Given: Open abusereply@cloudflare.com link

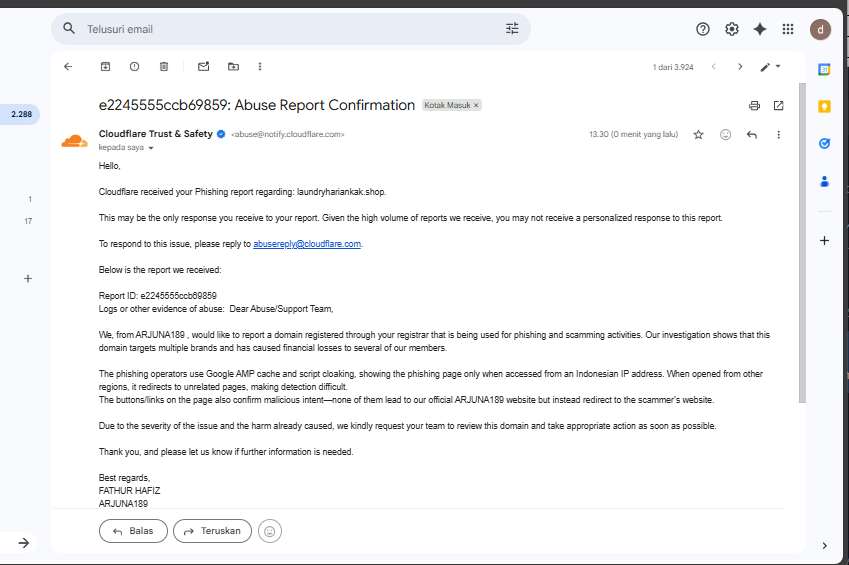Looking at the screenshot, I should coord(307,244).
